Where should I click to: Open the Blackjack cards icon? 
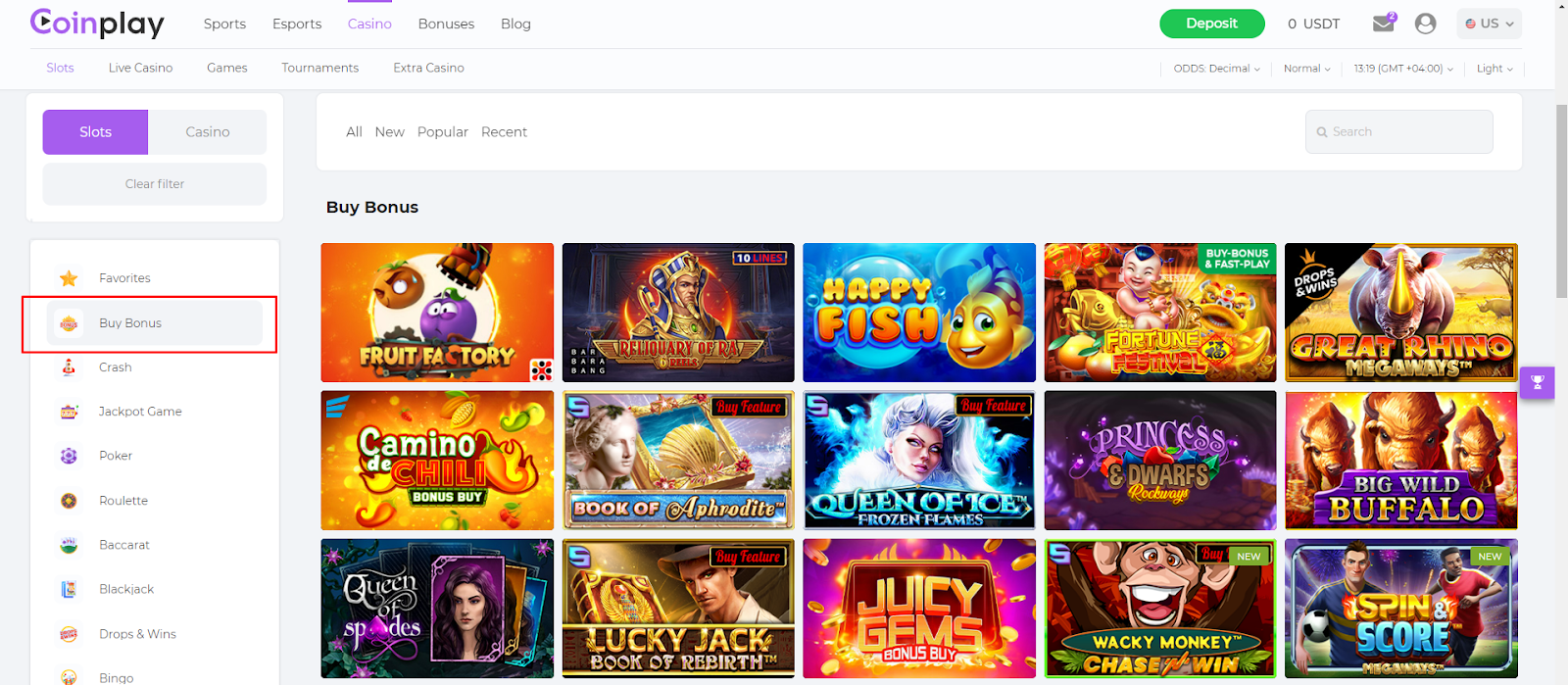click(69, 589)
